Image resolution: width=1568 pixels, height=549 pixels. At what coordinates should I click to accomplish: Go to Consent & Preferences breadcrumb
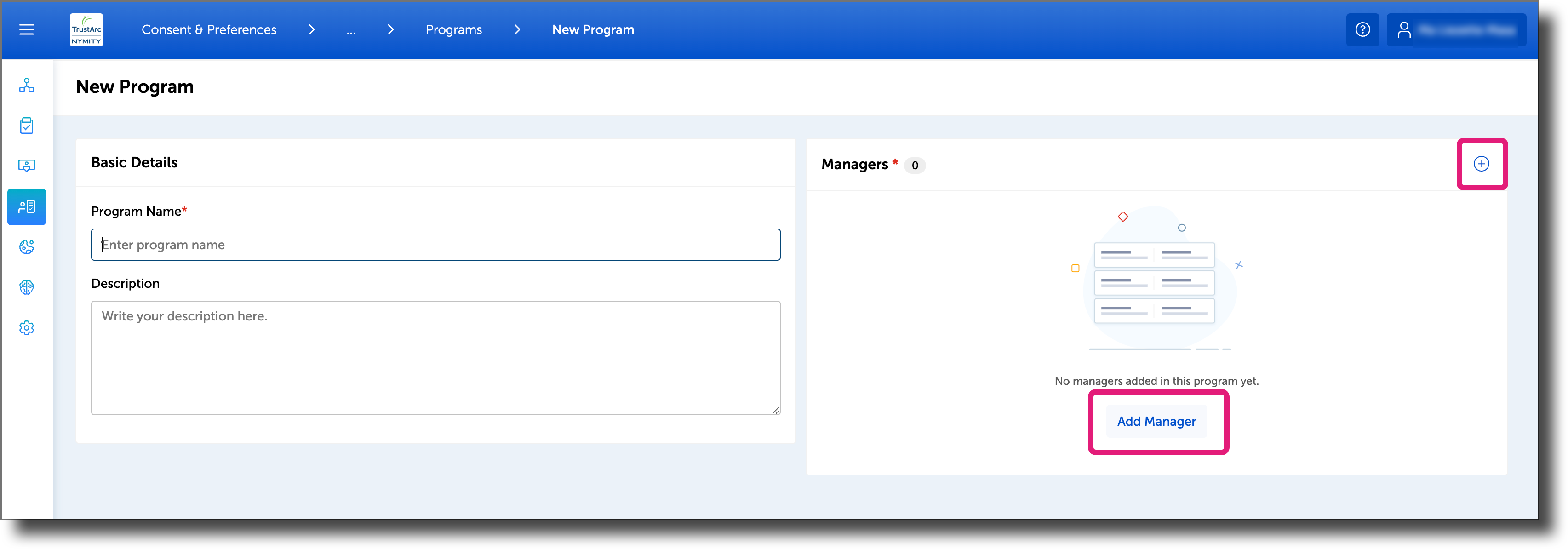click(x=209, y=30)
